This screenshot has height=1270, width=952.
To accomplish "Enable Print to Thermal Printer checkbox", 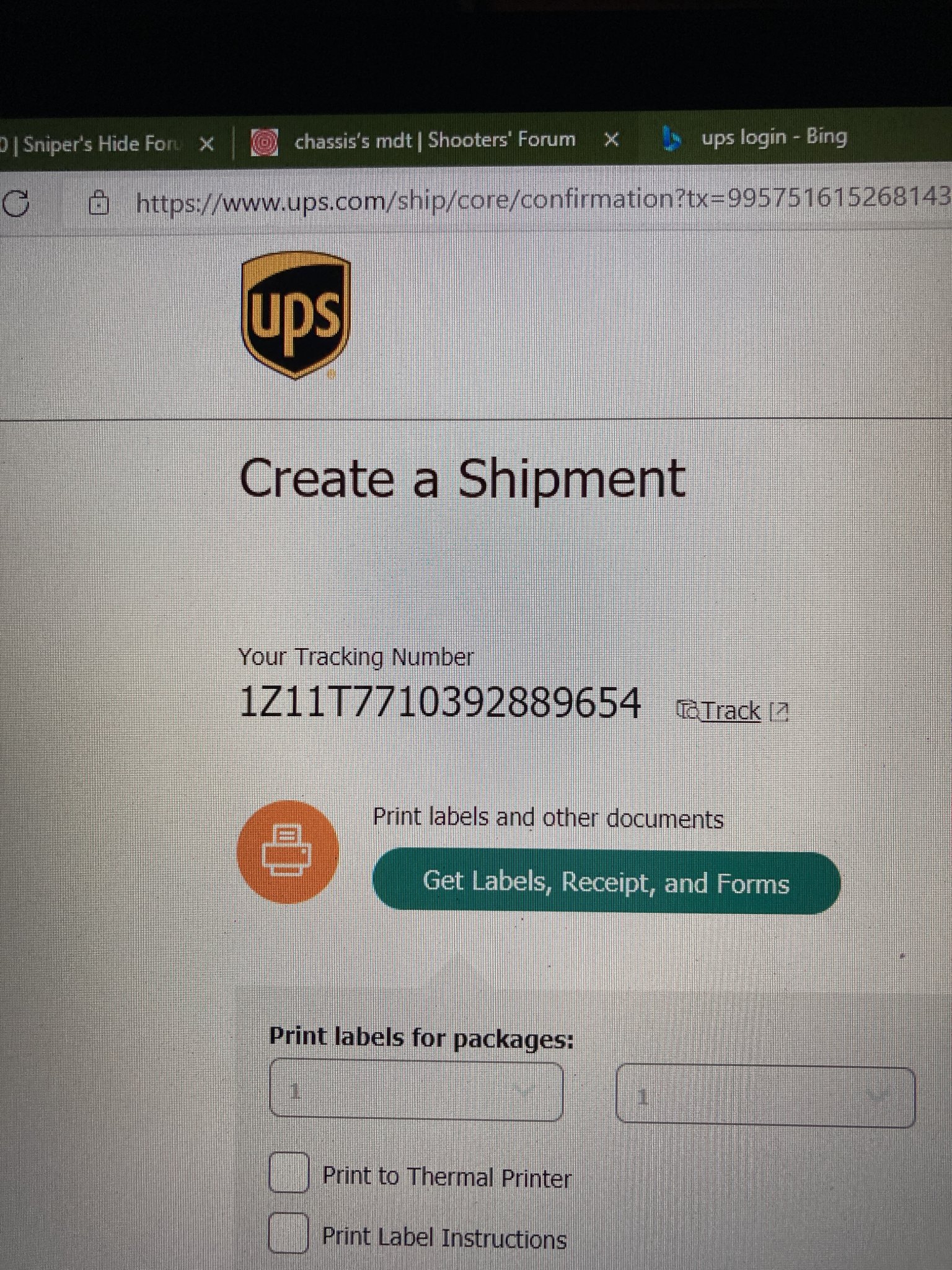I will pyautogui.click(x=289, y=1172).
